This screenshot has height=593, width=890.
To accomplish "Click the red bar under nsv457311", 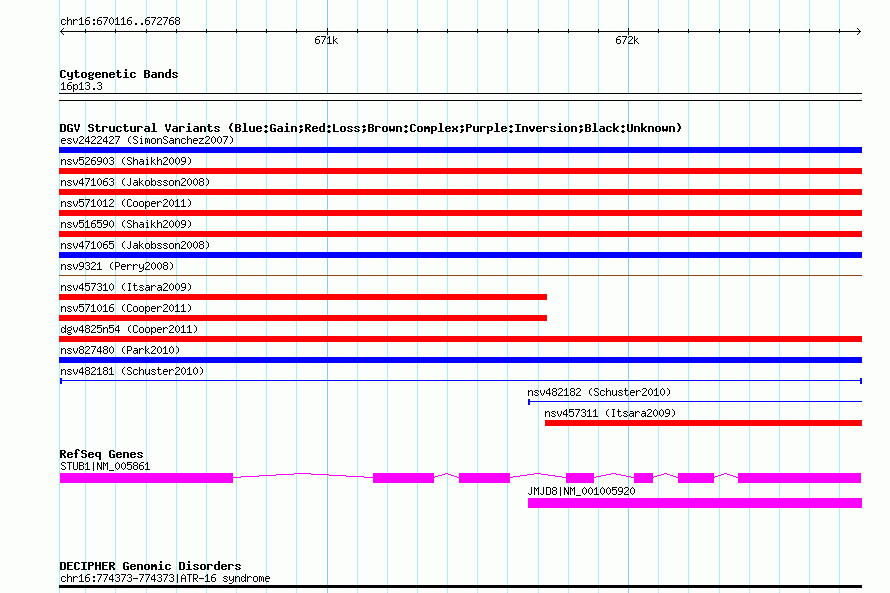I will pos(703,423).
